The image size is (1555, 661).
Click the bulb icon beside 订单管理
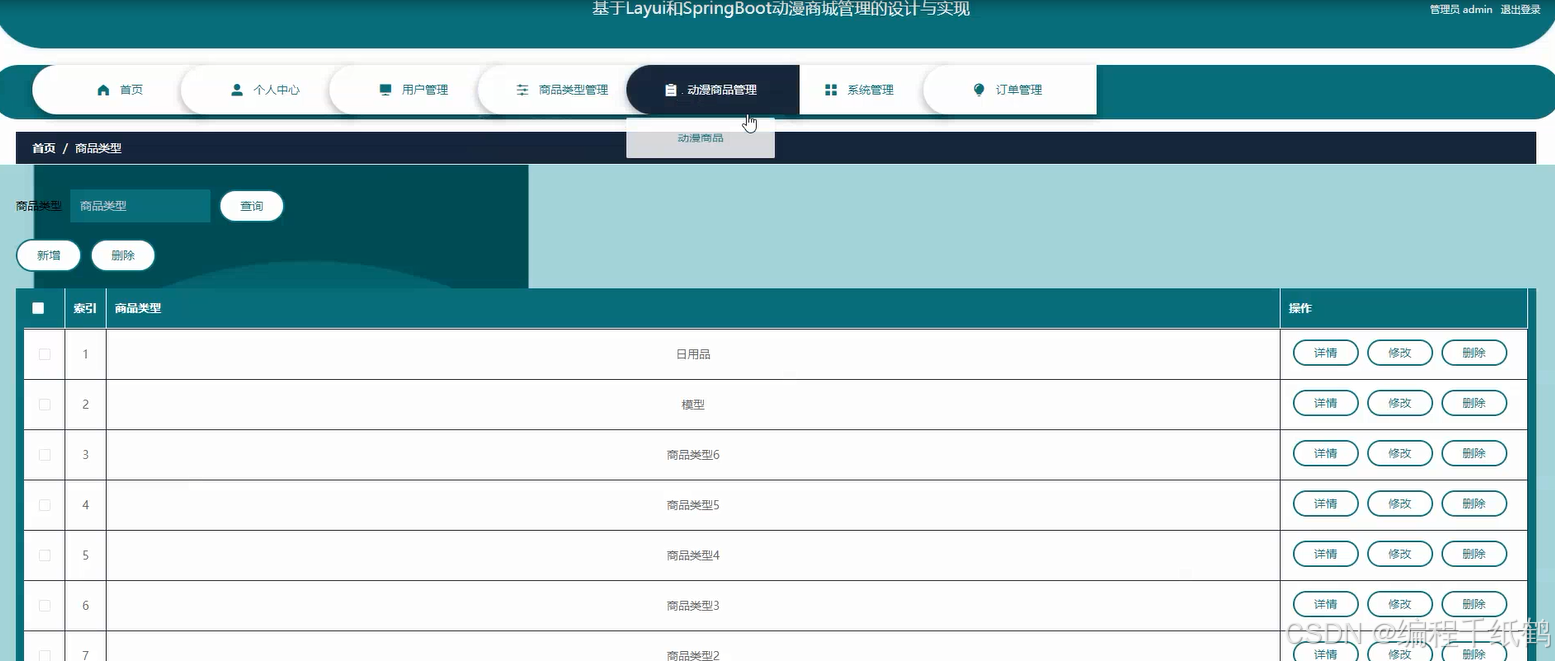[979, 90]
